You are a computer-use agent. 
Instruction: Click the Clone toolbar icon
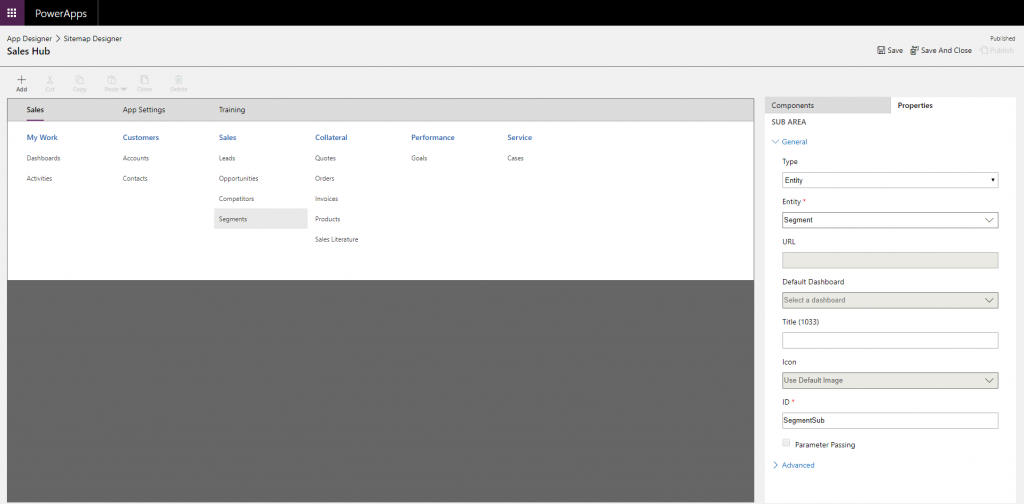(x=144, y=79)
